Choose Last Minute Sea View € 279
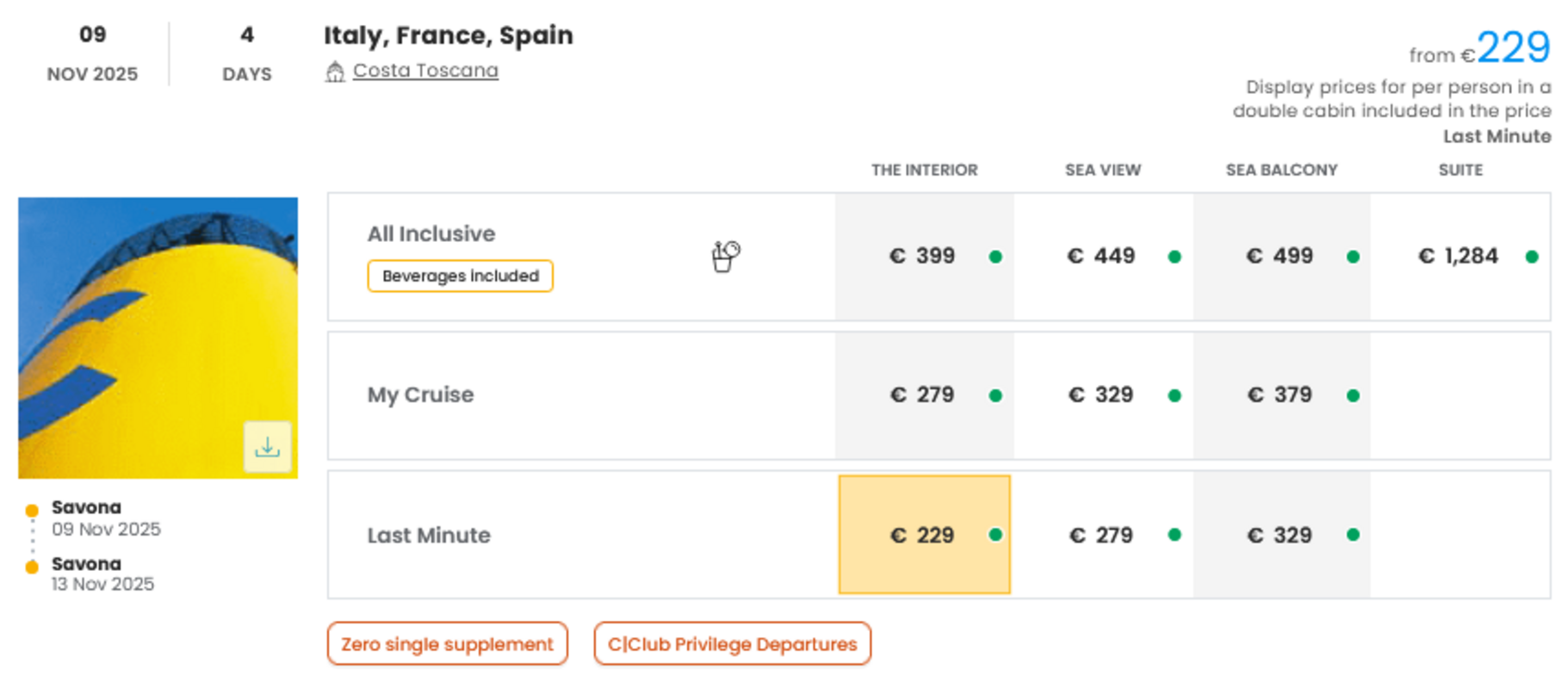1568x689 pixels. tap(1102, 535)
